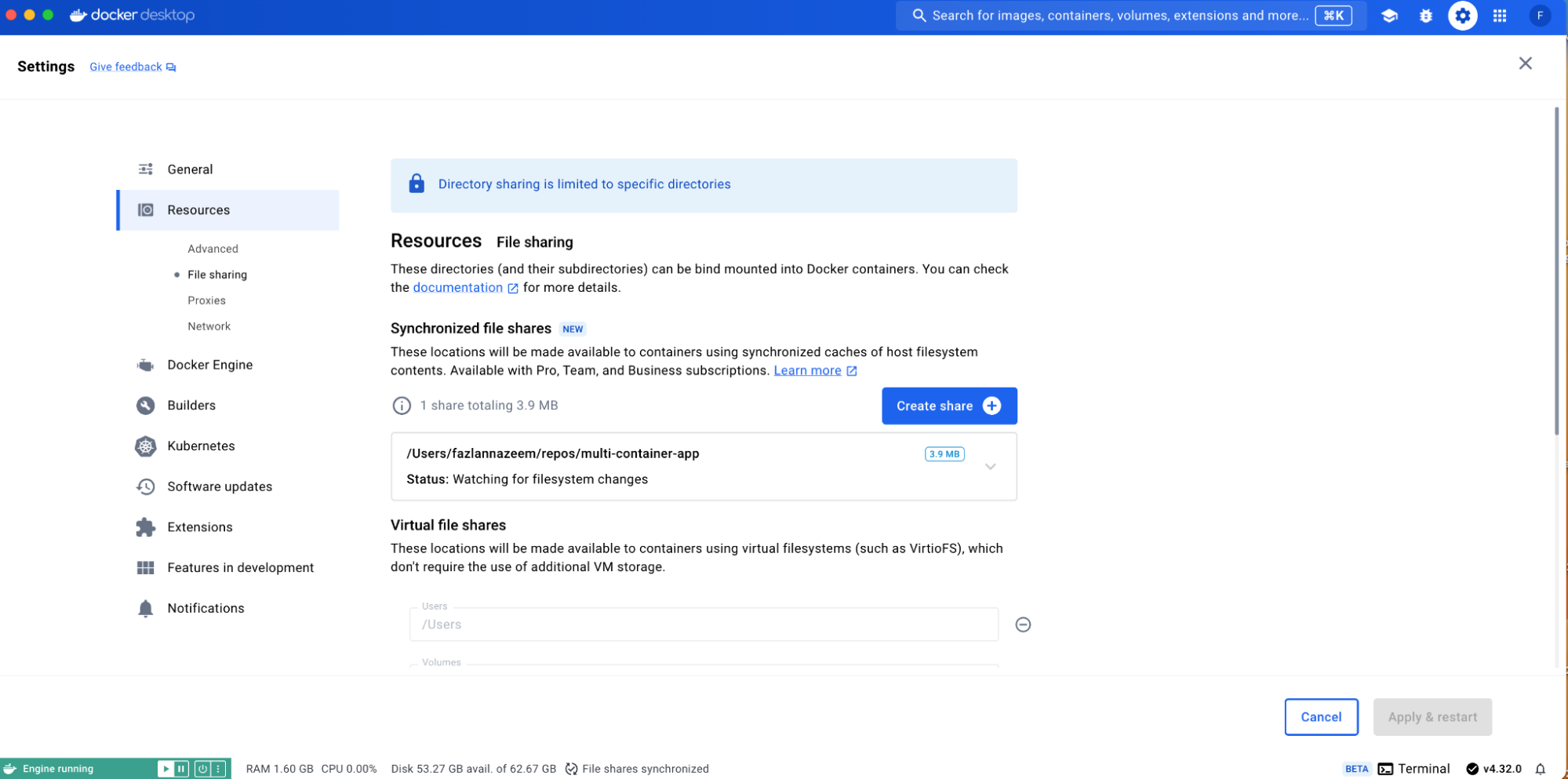This screenshot has height=779, width=1568.
Task: Click the notification bell in status bar
Action: click(1540, 769)
